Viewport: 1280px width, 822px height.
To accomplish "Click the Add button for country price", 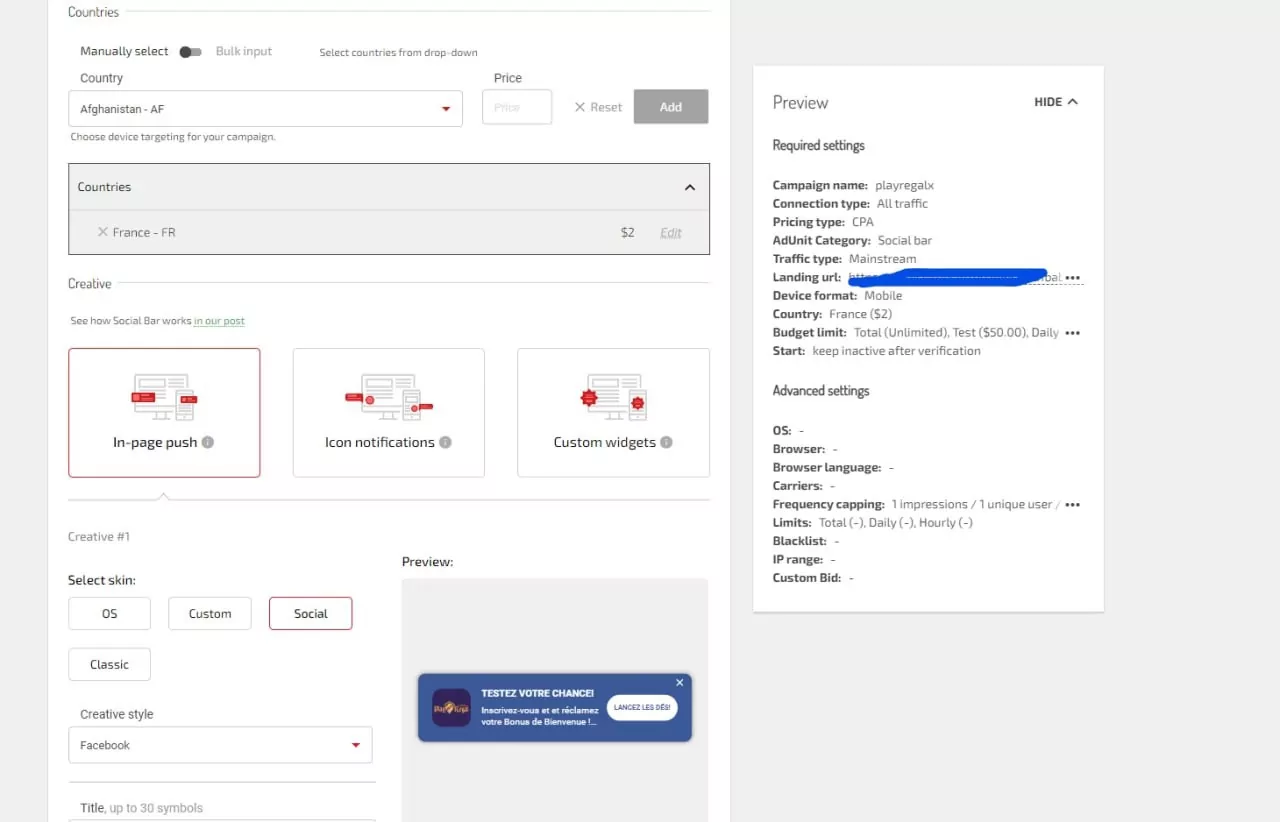I will click(670, 107).
